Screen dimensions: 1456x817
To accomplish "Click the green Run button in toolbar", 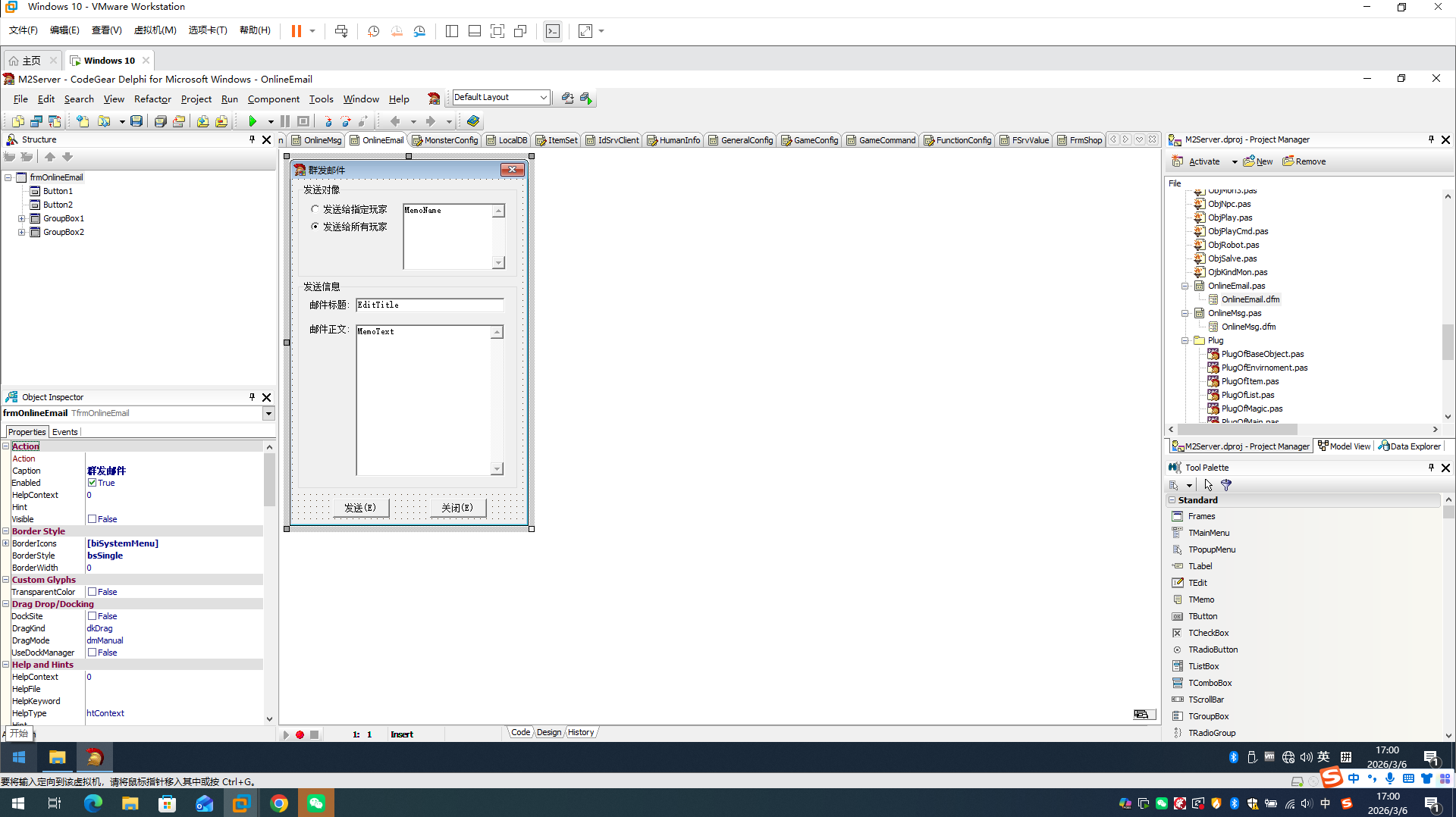I will click(253, 121).
